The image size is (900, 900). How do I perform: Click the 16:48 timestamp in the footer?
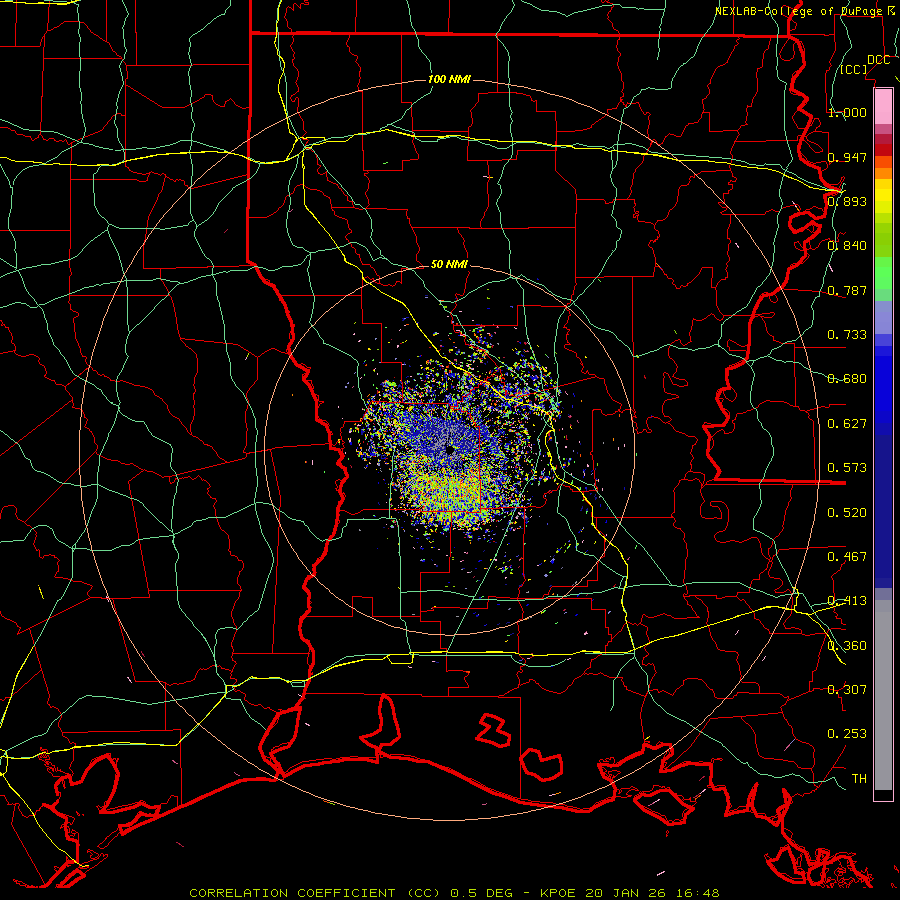tap(697, 893)
